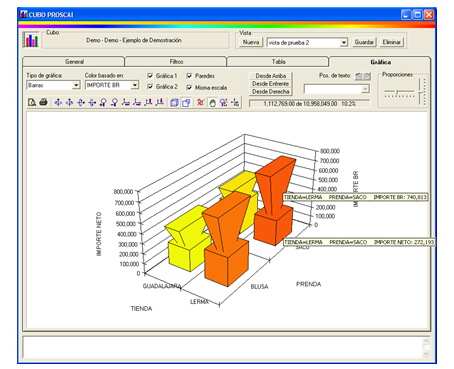Click the printer icon in the toolbar
This screenshot has height=369, width=454.
(43, 102)
